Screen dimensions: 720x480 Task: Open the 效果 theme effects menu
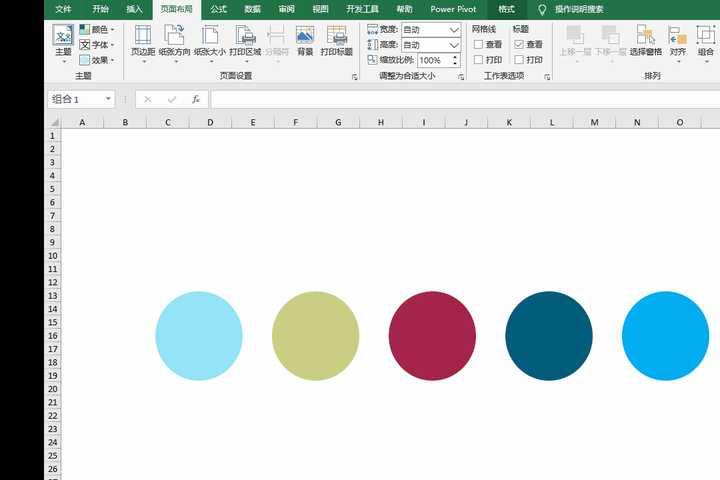point(96,60)
